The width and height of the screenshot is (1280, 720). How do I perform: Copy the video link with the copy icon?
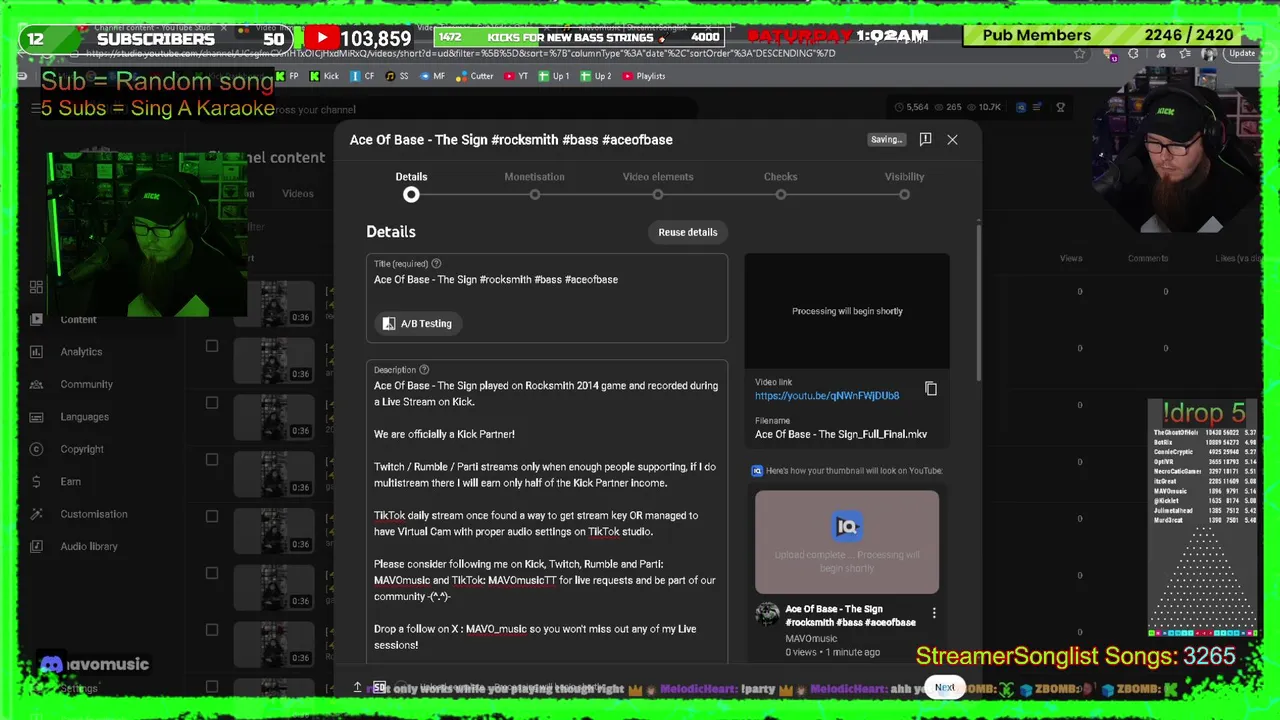[931, 389]
